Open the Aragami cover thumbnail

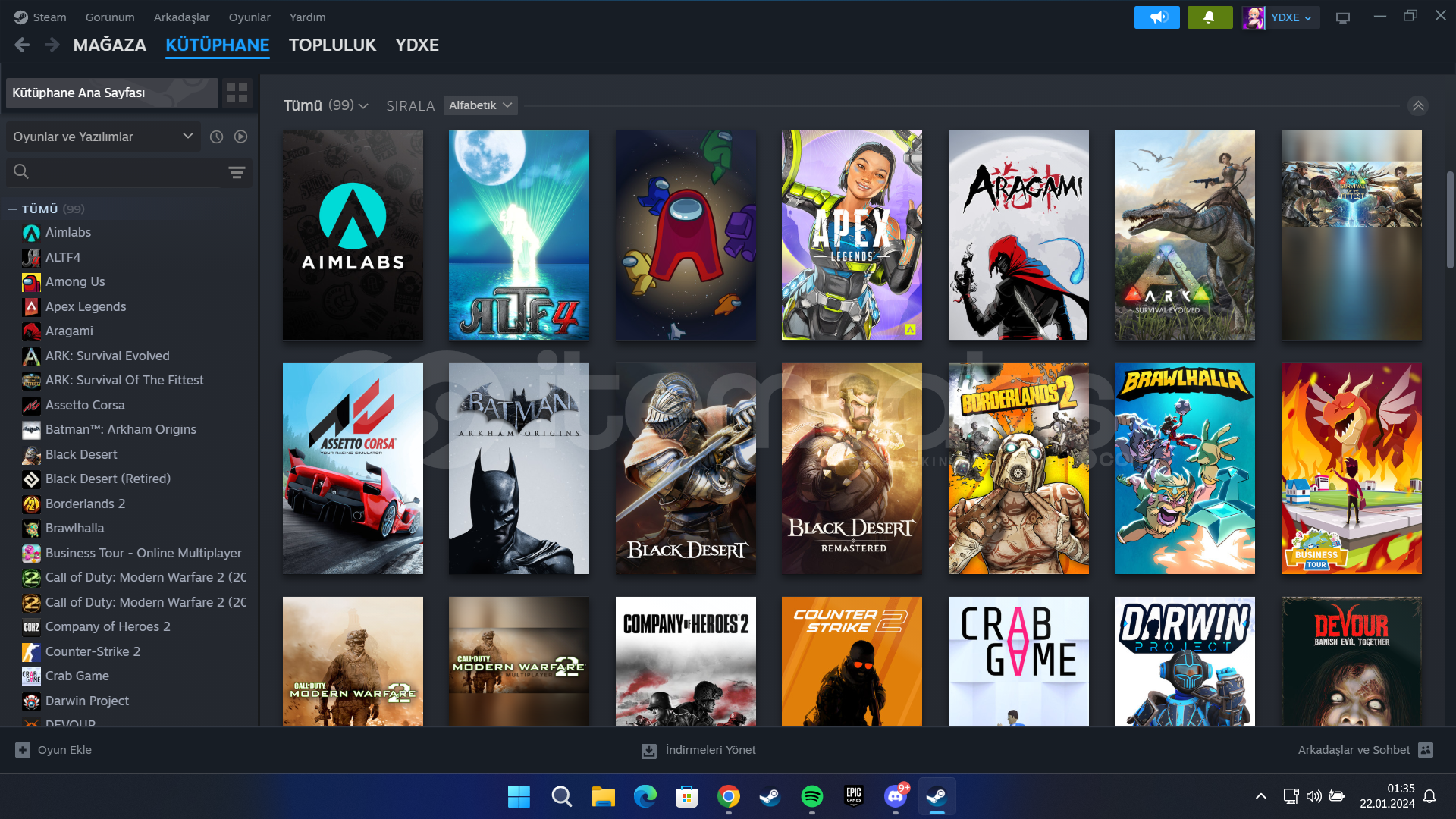pyautogui.click(x=1018, y=235)
